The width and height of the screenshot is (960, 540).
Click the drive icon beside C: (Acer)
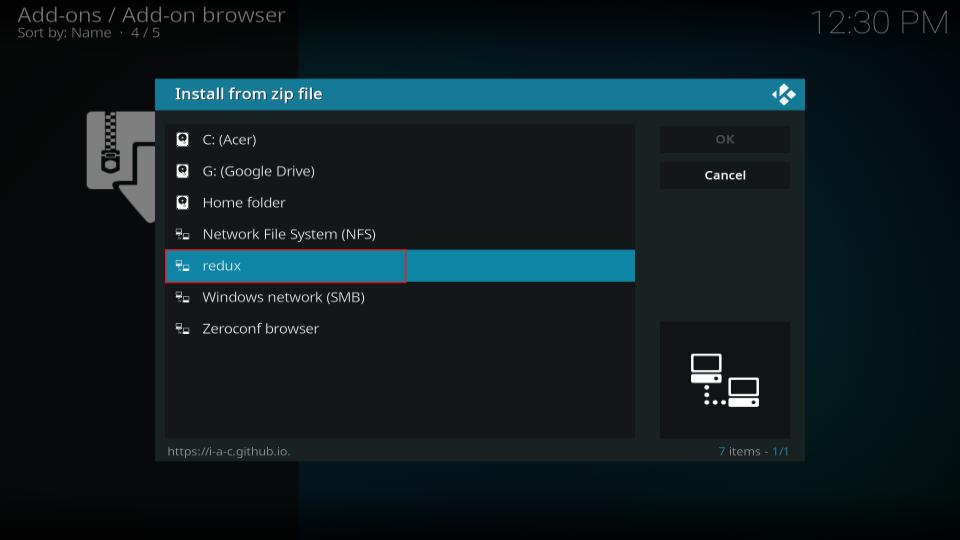[x=182, y=140]
